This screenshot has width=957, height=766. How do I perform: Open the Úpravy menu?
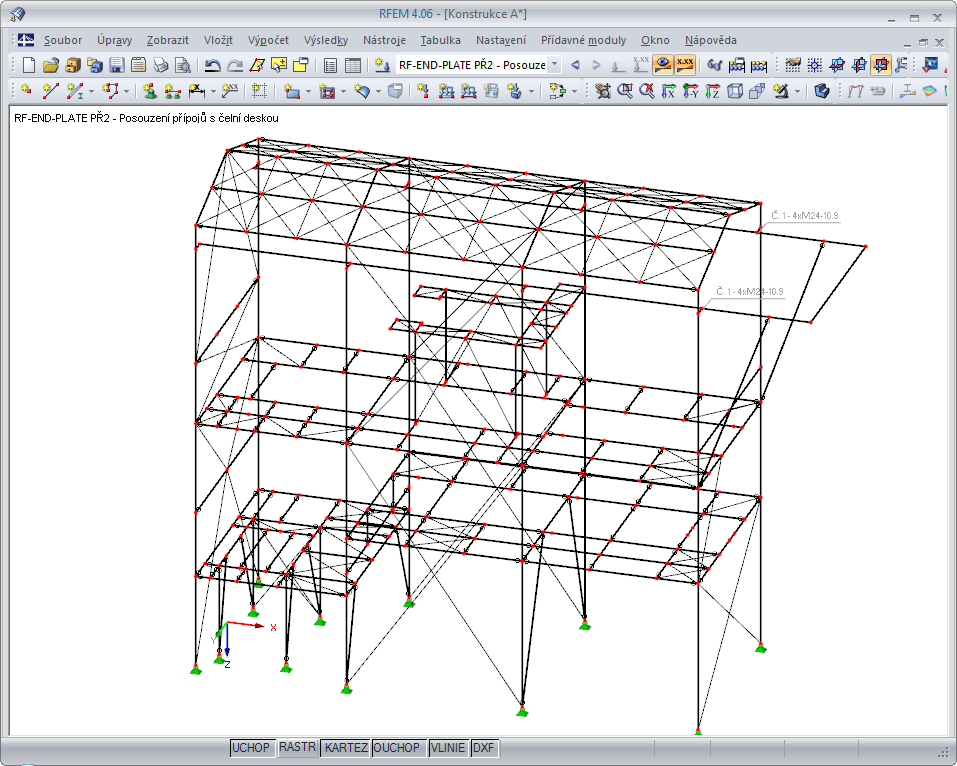[114, 40]
